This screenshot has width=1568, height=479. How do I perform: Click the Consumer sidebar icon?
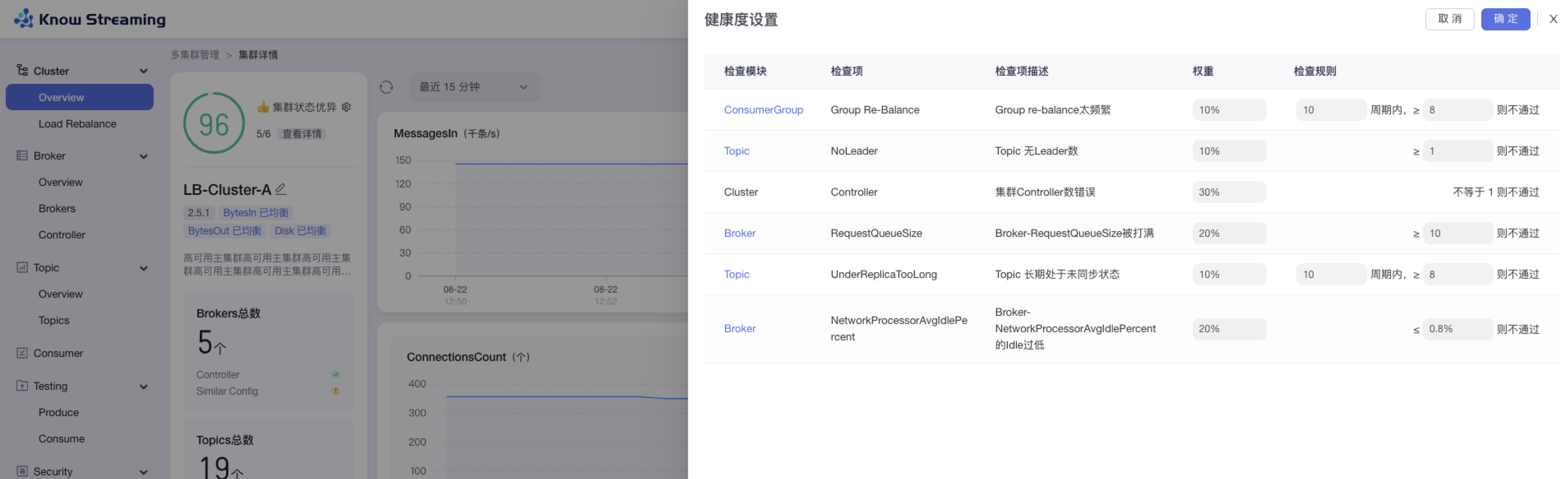(x=22, y=353)
